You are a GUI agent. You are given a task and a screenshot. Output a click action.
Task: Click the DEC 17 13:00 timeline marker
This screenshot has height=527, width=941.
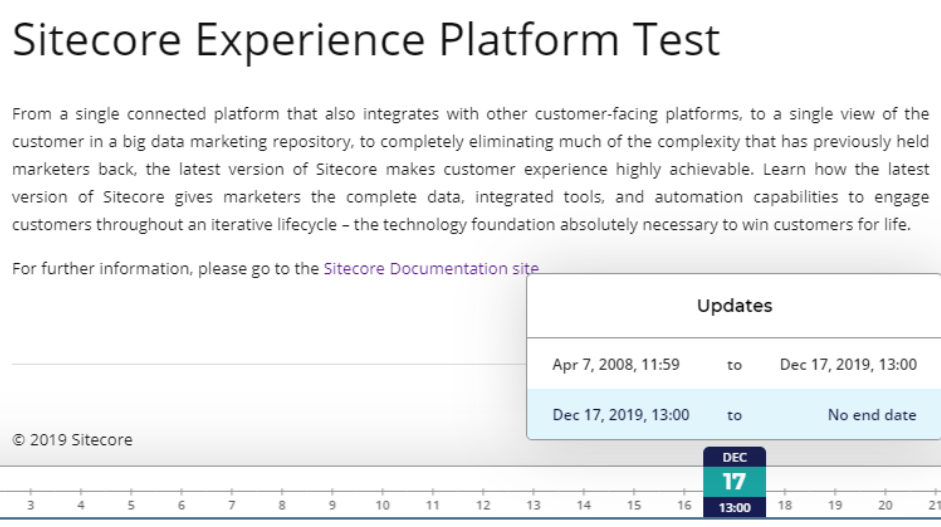(734, 482)
